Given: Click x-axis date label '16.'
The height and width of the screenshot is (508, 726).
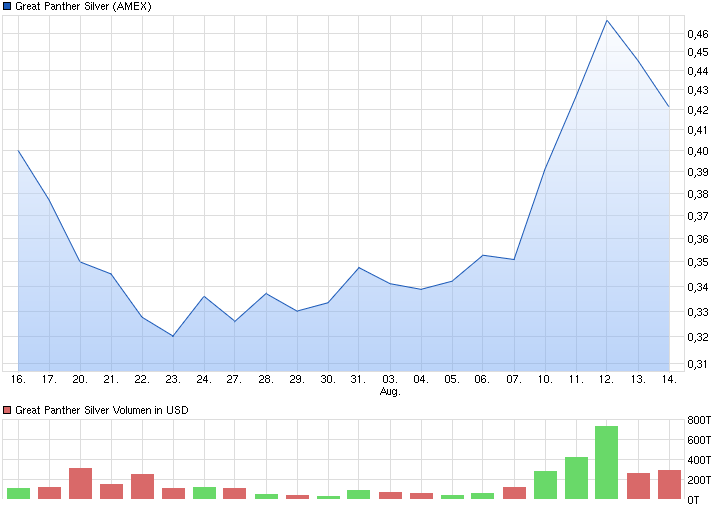Looking at the screenshot, I should [x=18, y=379].
